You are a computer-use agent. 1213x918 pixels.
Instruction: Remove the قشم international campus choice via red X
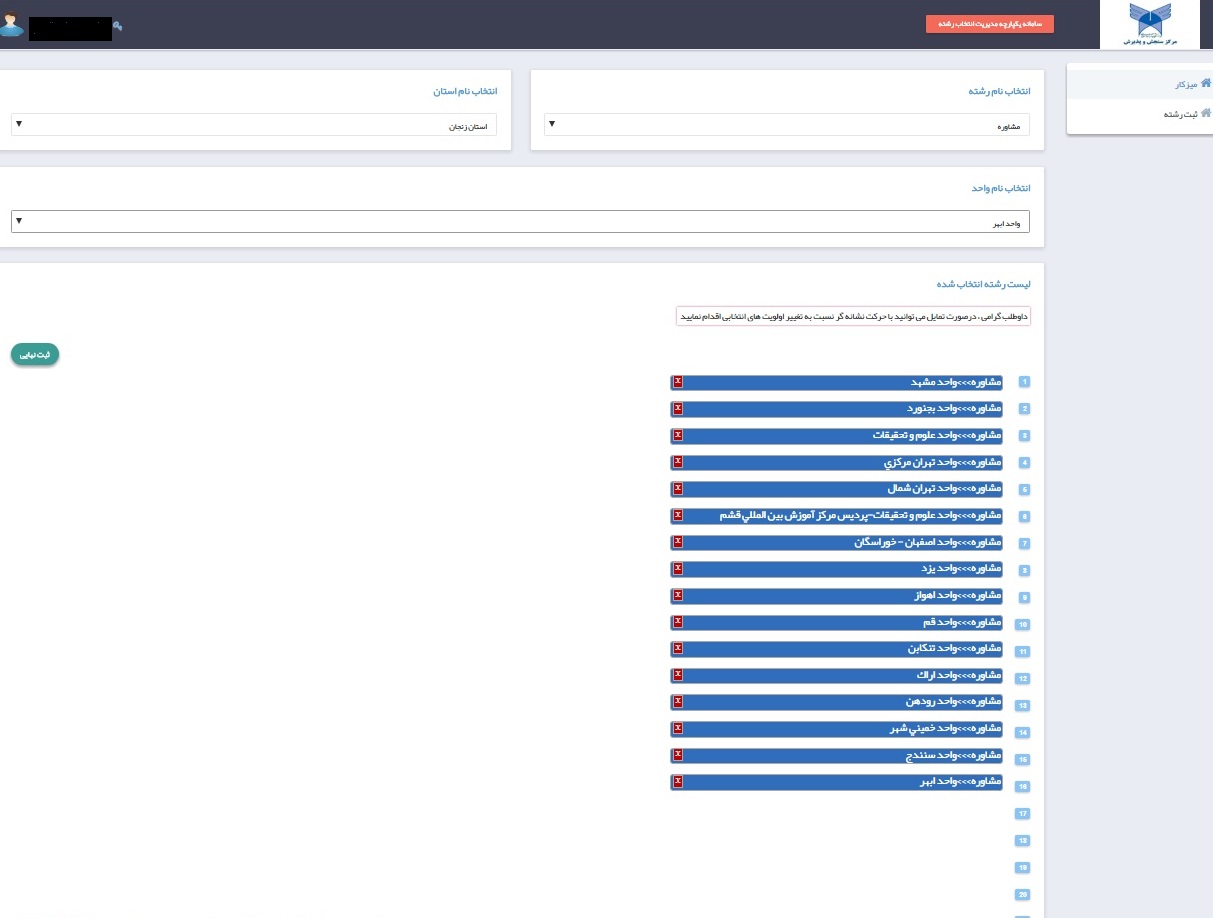677,515
